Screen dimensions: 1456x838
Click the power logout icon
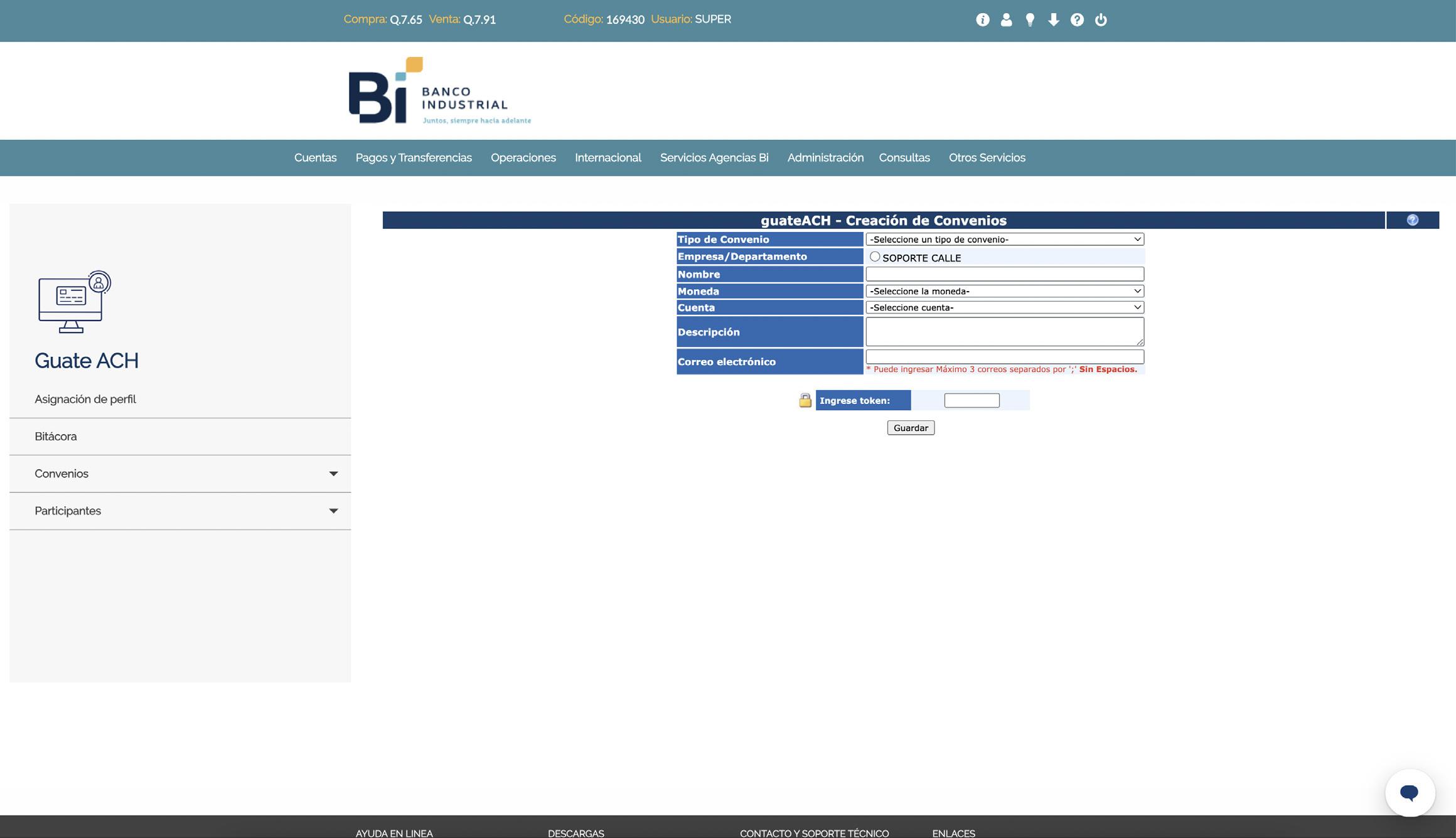1101,20
